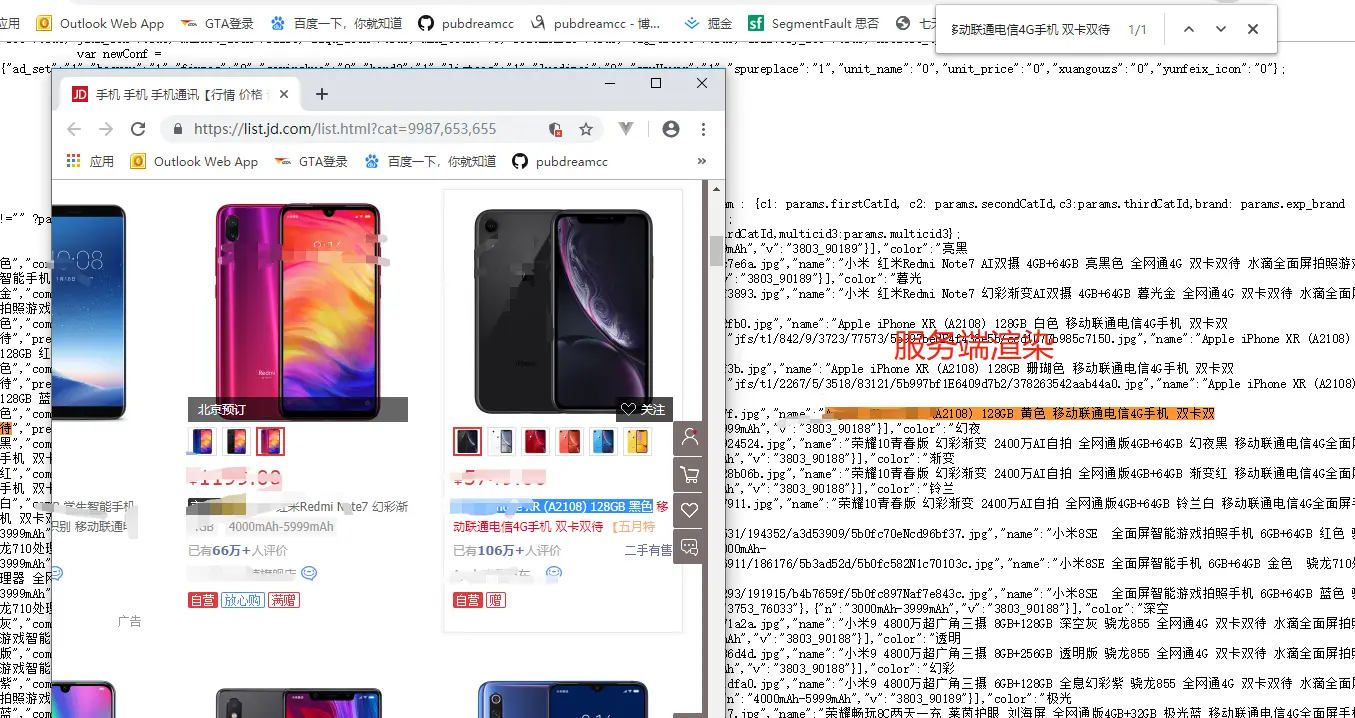Open pubdreamcc GitHub bookmark in front window
Viewport: 1355px width, 718px height.
click(x=560, y=161)
